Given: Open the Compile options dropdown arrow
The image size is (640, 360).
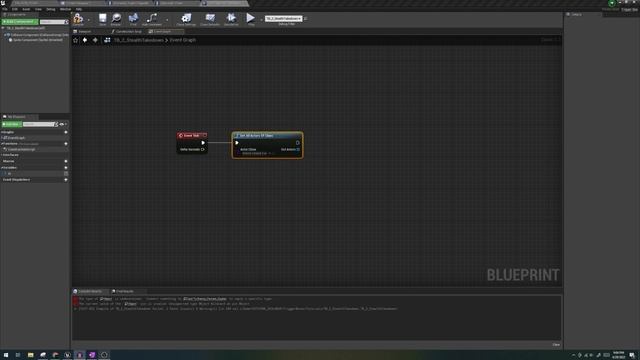Looking at the screenshot, I should point(88,20).
